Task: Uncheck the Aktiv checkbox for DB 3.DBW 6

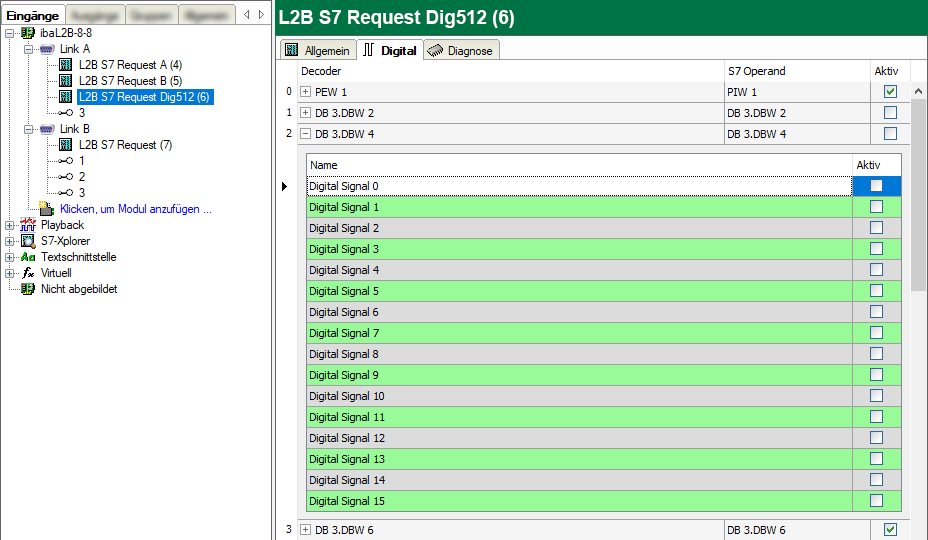Action: coord(890,529)
